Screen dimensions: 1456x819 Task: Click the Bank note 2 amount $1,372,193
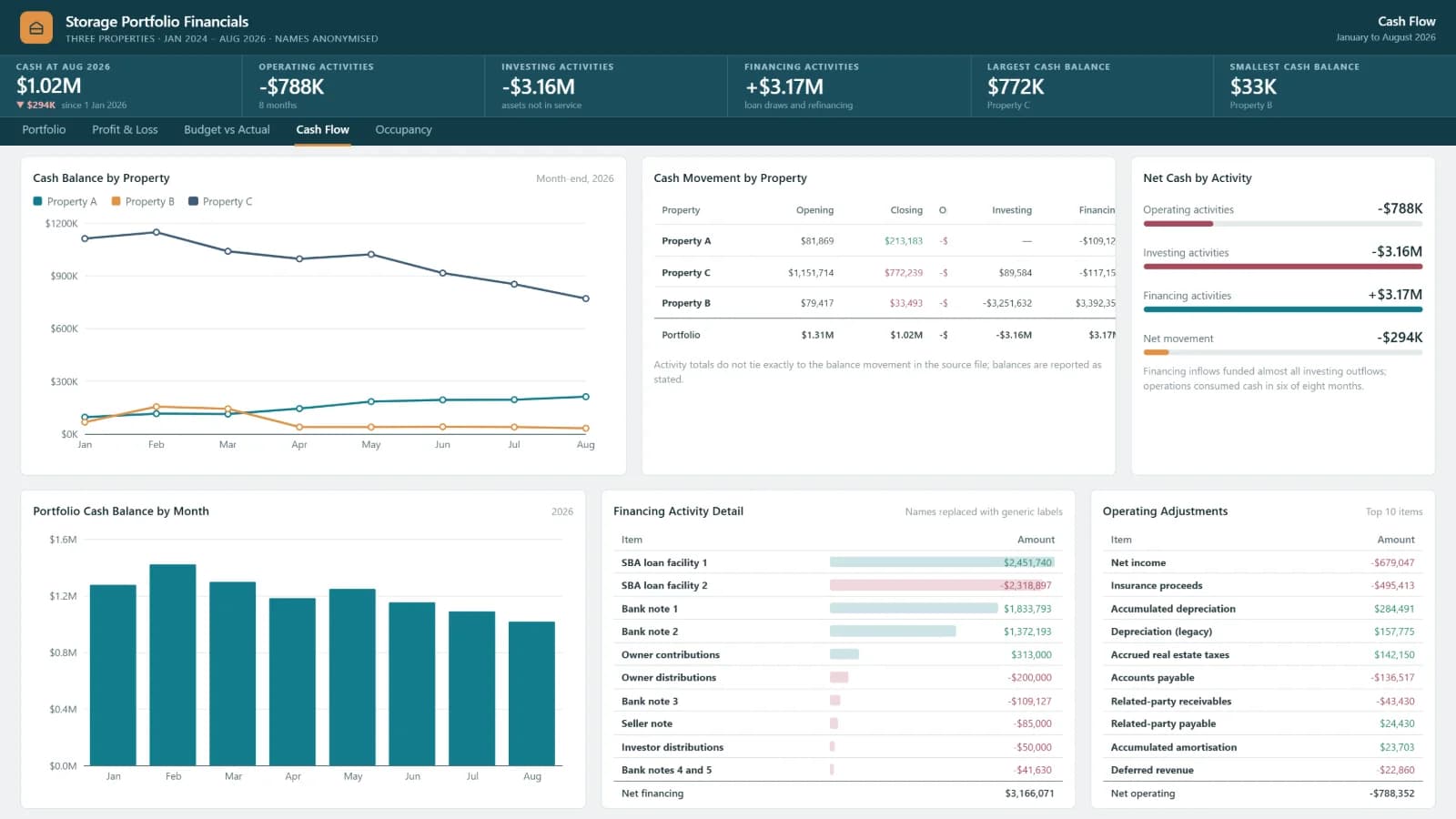(1027, 632)
